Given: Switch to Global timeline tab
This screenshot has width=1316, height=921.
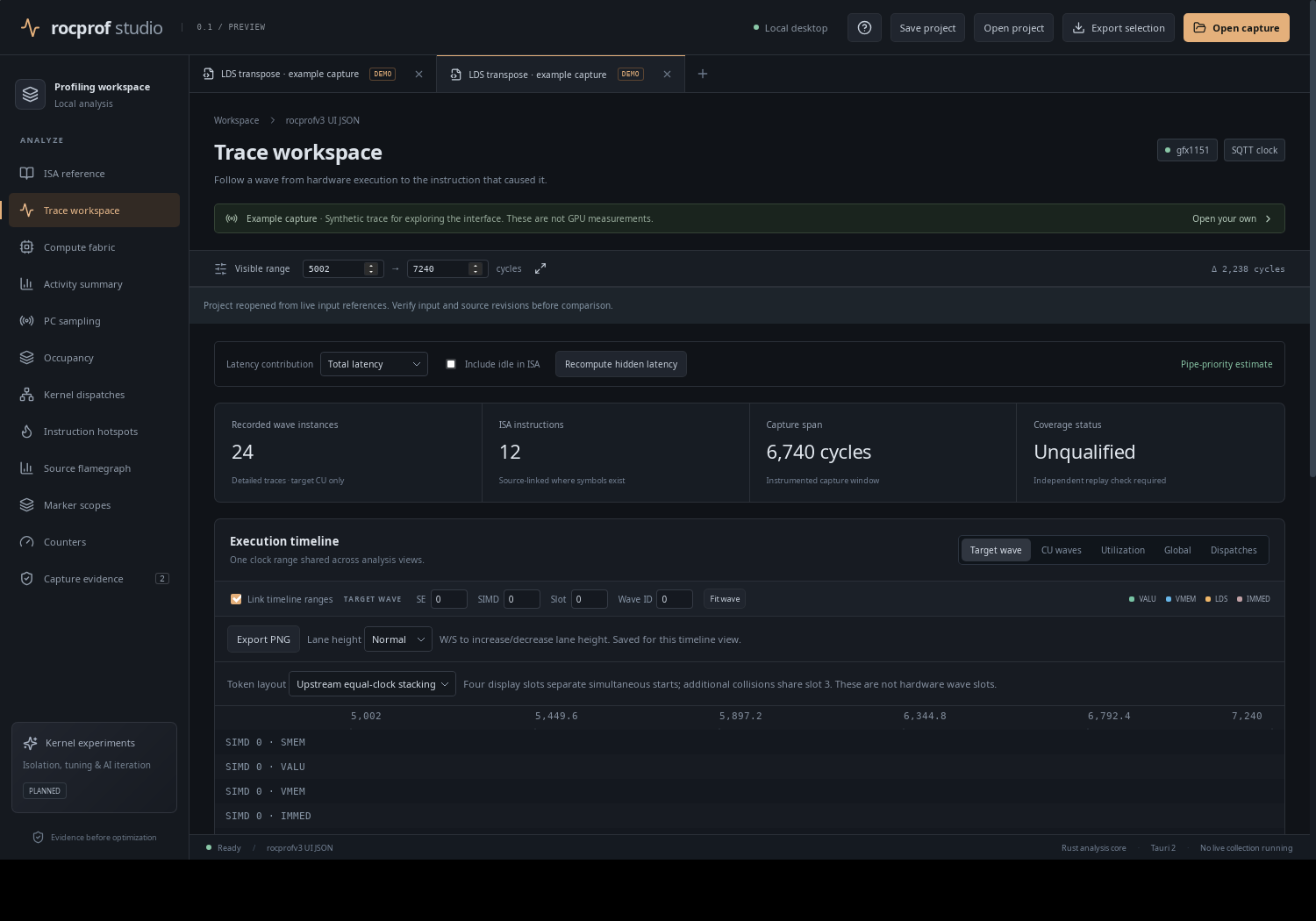Looking at the screenshot, I should 1177,550.
